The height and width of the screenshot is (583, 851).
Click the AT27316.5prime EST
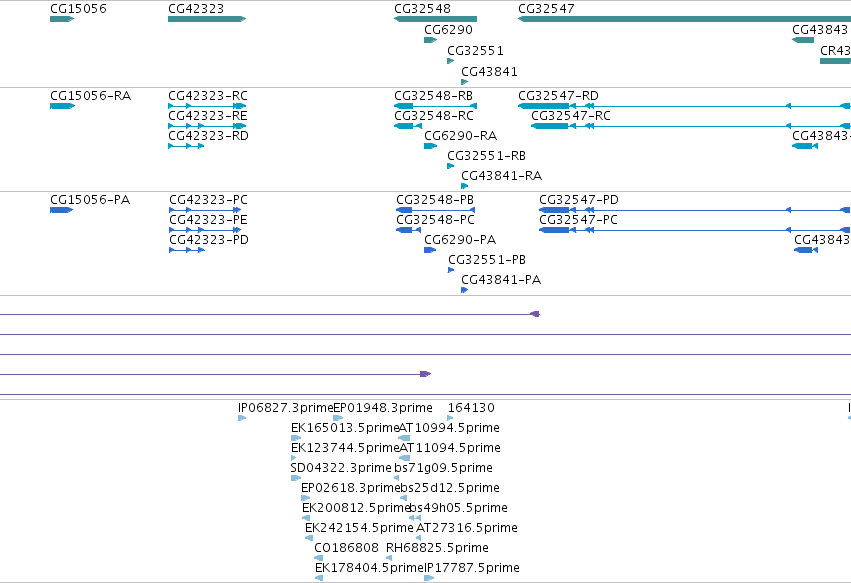[418, 538]
